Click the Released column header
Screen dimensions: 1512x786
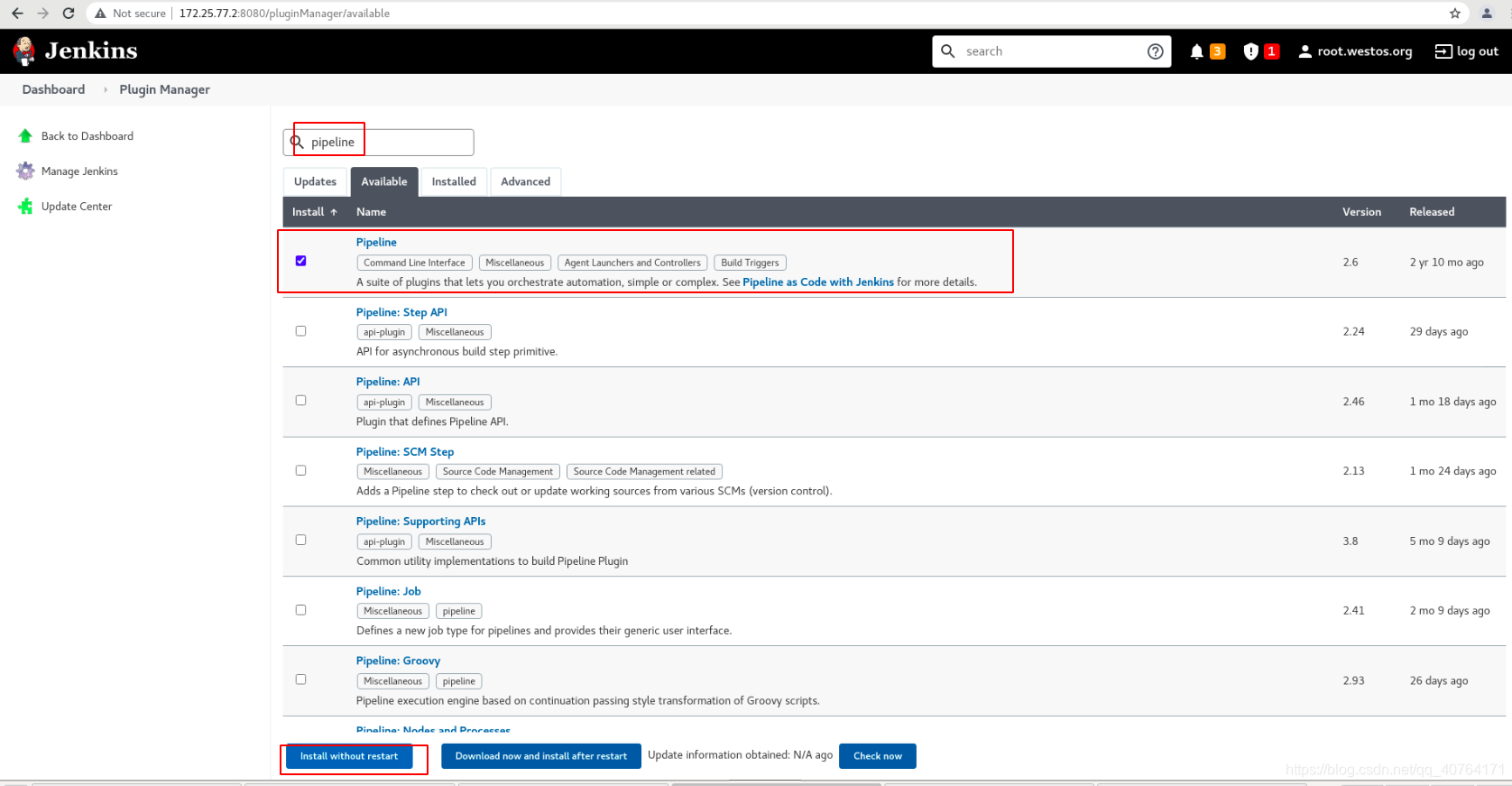[x=1432, y=212]
